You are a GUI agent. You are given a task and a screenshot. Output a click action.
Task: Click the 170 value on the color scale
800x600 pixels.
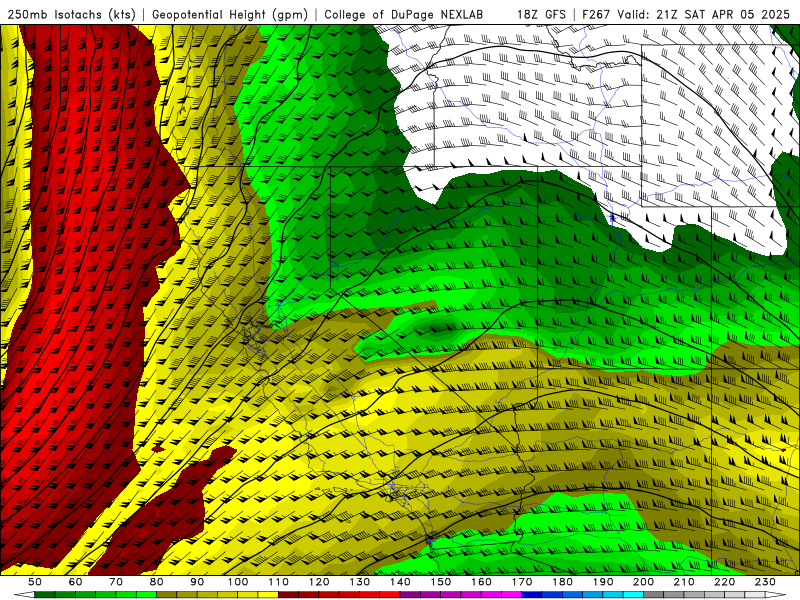point(522,582)
